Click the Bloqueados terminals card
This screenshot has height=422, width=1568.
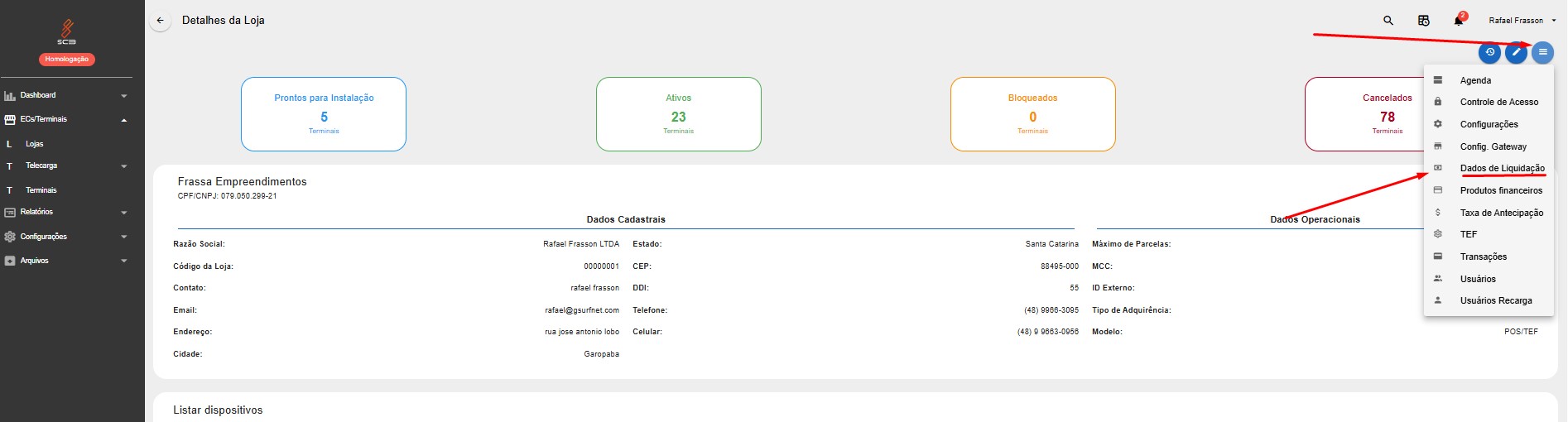1032,114
